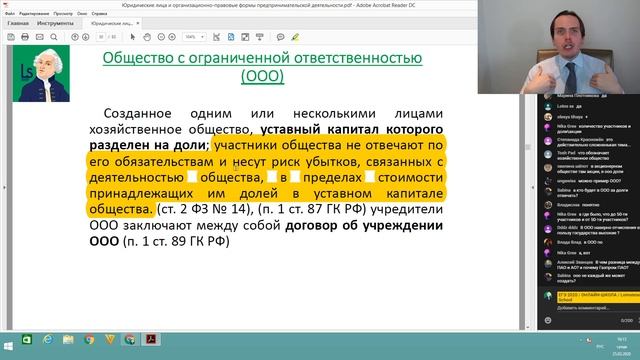
Task: Click the Add comment speech bubble icon
Action: [x=280, y=37]
